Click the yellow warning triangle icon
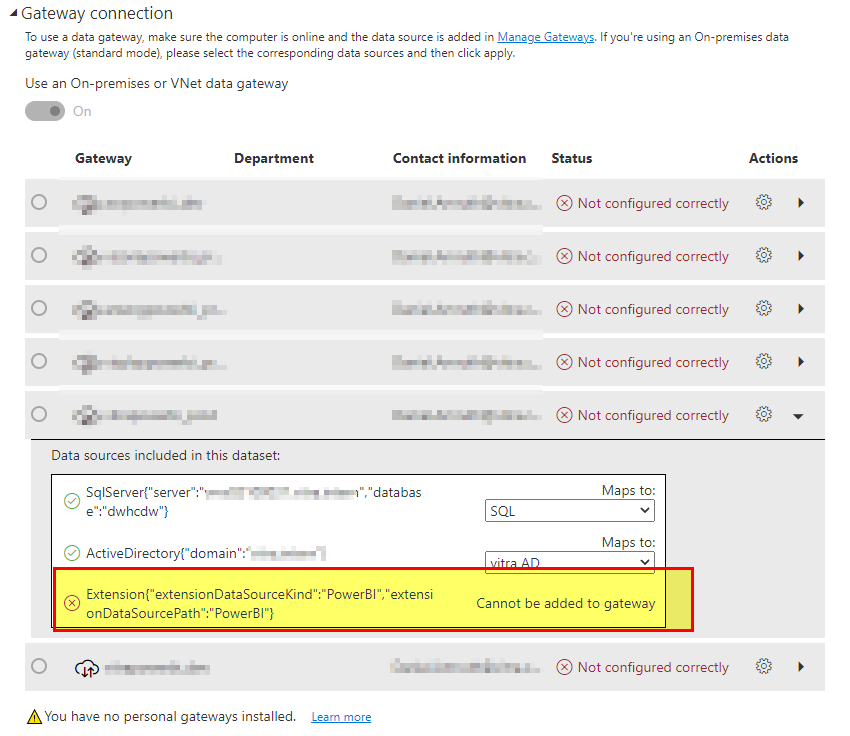Screen dimensions: 850x736 tap(34, 716)
